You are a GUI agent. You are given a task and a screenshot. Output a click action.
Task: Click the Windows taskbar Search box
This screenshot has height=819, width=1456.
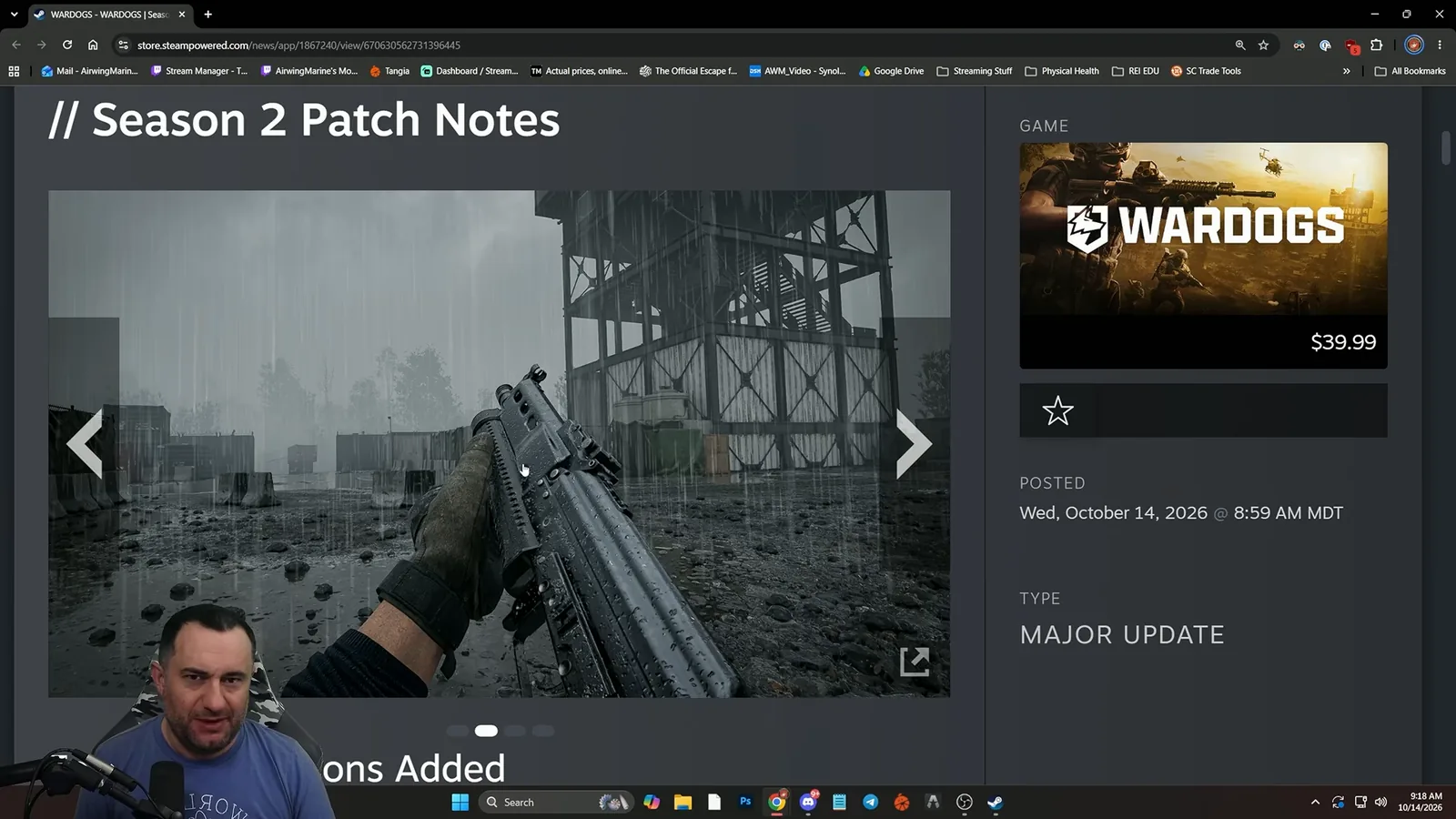(x=556, y=802)
